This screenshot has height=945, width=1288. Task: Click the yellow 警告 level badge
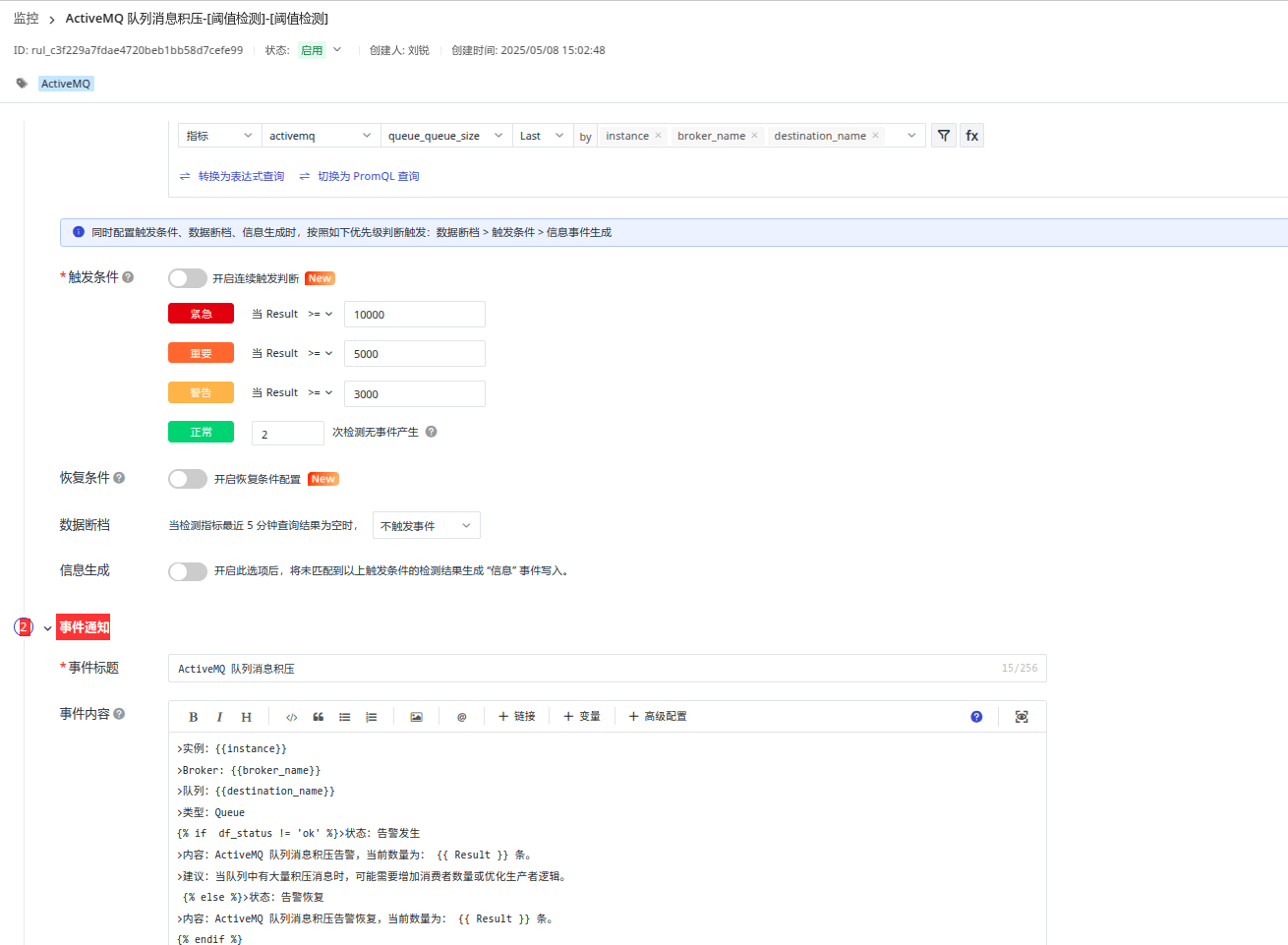coord(201,392)
